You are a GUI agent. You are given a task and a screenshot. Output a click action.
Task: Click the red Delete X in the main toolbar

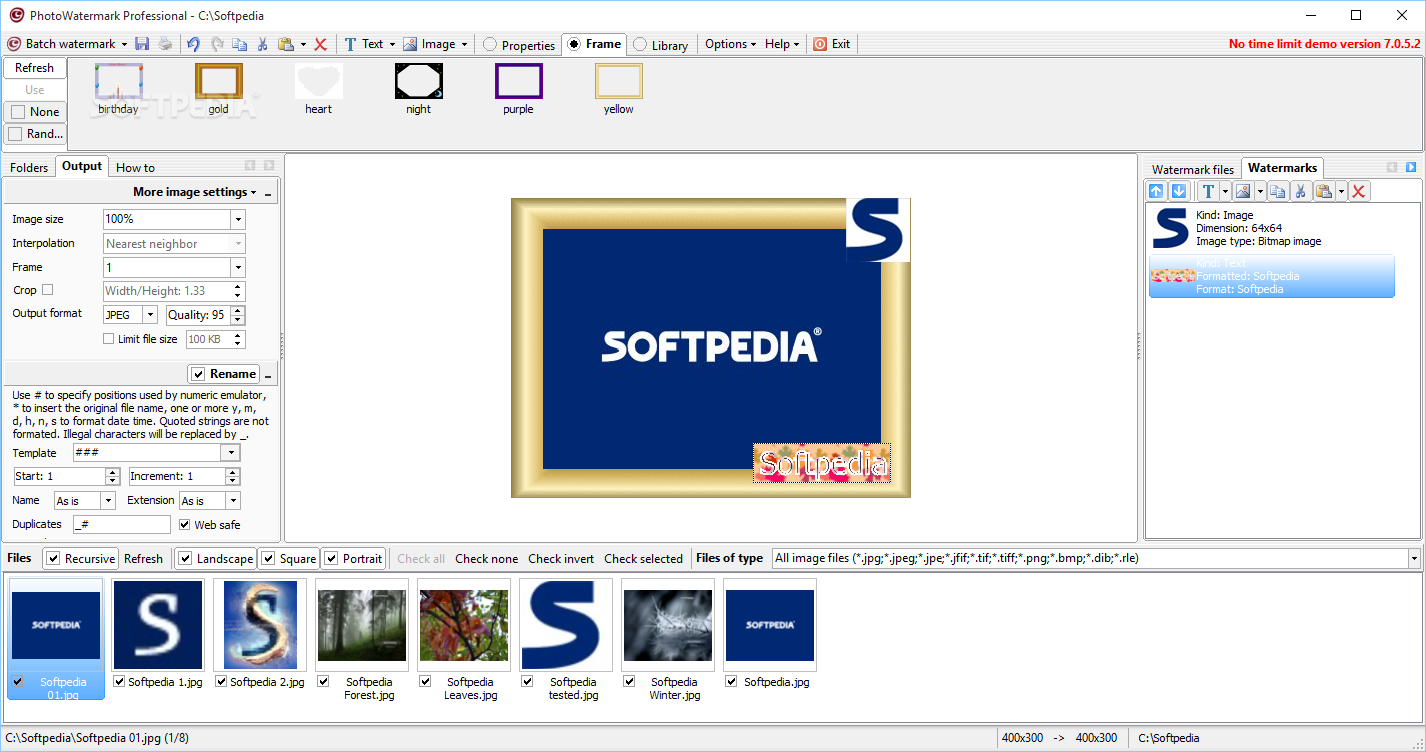click(321, 44)
